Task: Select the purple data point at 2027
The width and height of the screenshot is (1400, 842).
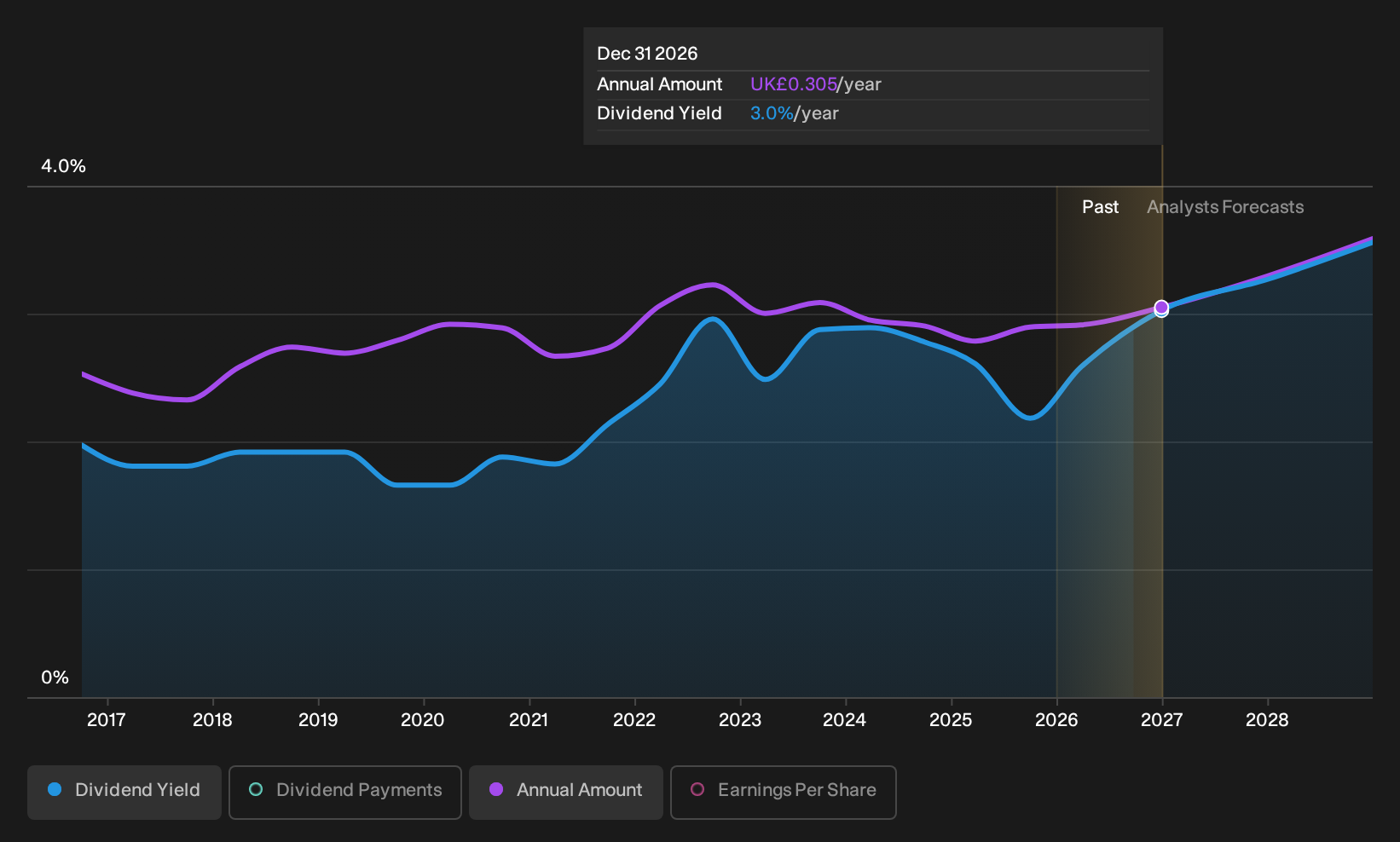Action: pos(1161,307)
